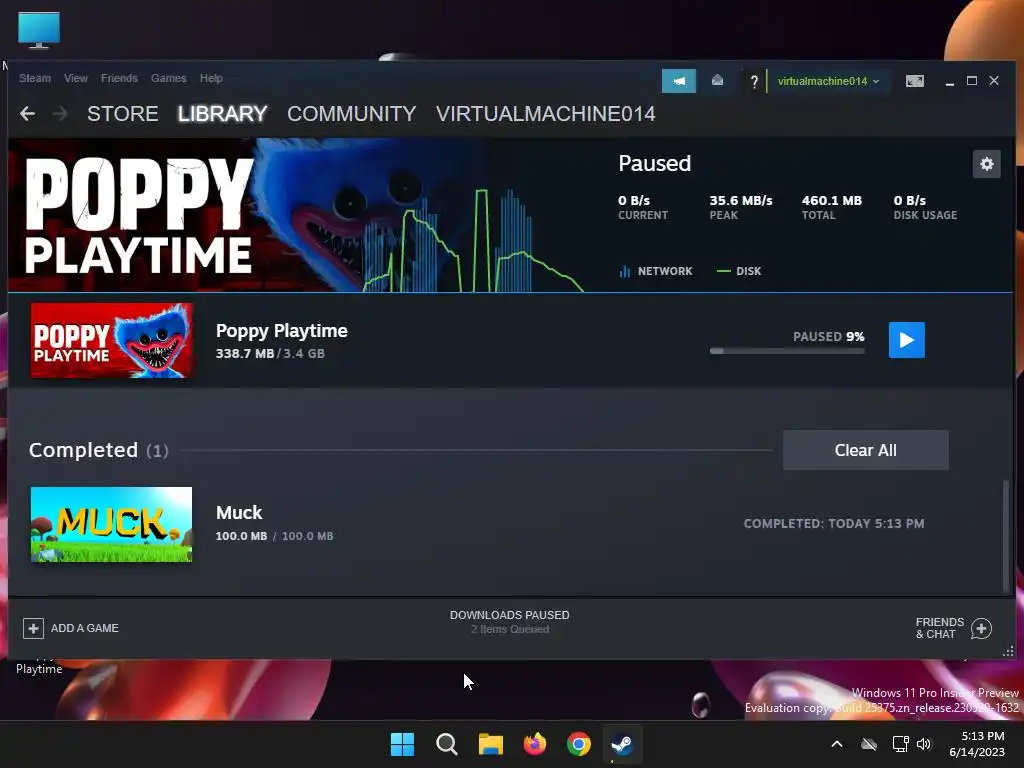Switch to the STORE tab

123,114
